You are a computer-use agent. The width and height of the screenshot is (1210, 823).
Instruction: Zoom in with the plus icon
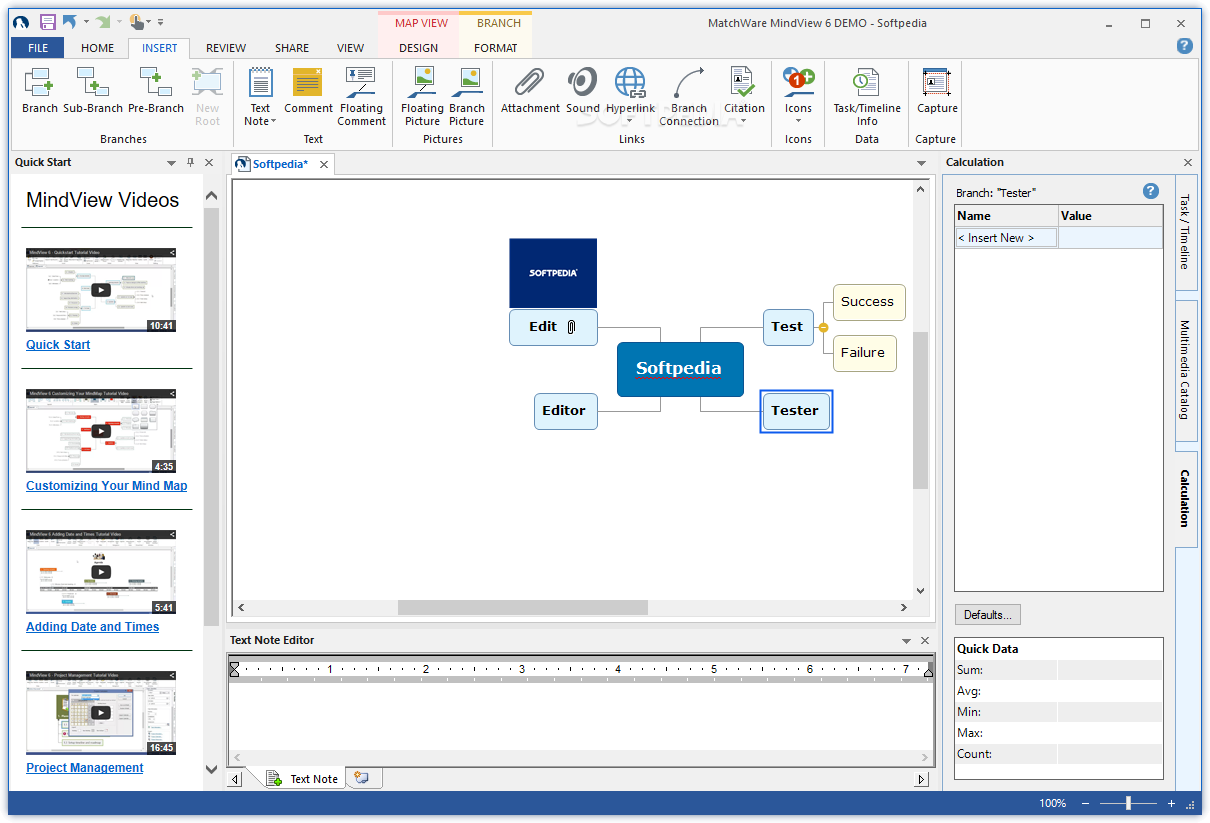[x=1171, y=803]
